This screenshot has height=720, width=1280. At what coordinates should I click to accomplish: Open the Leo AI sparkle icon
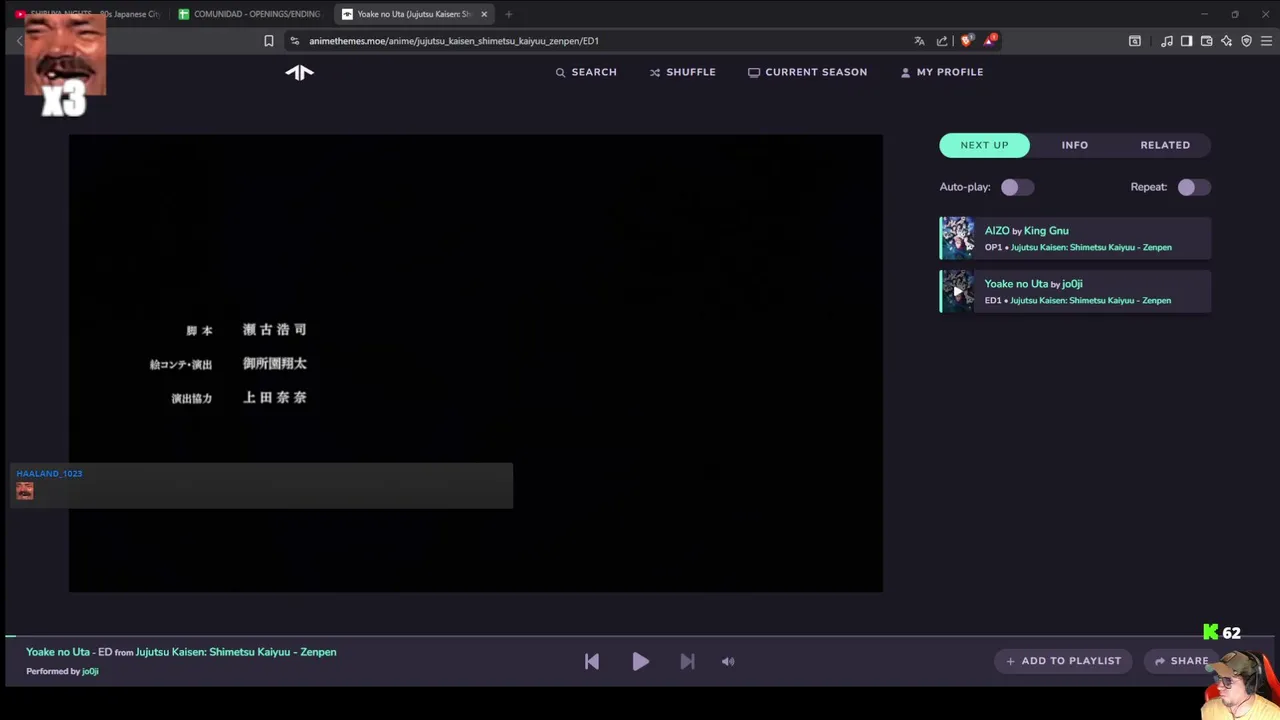click(x=1226, y=41)
